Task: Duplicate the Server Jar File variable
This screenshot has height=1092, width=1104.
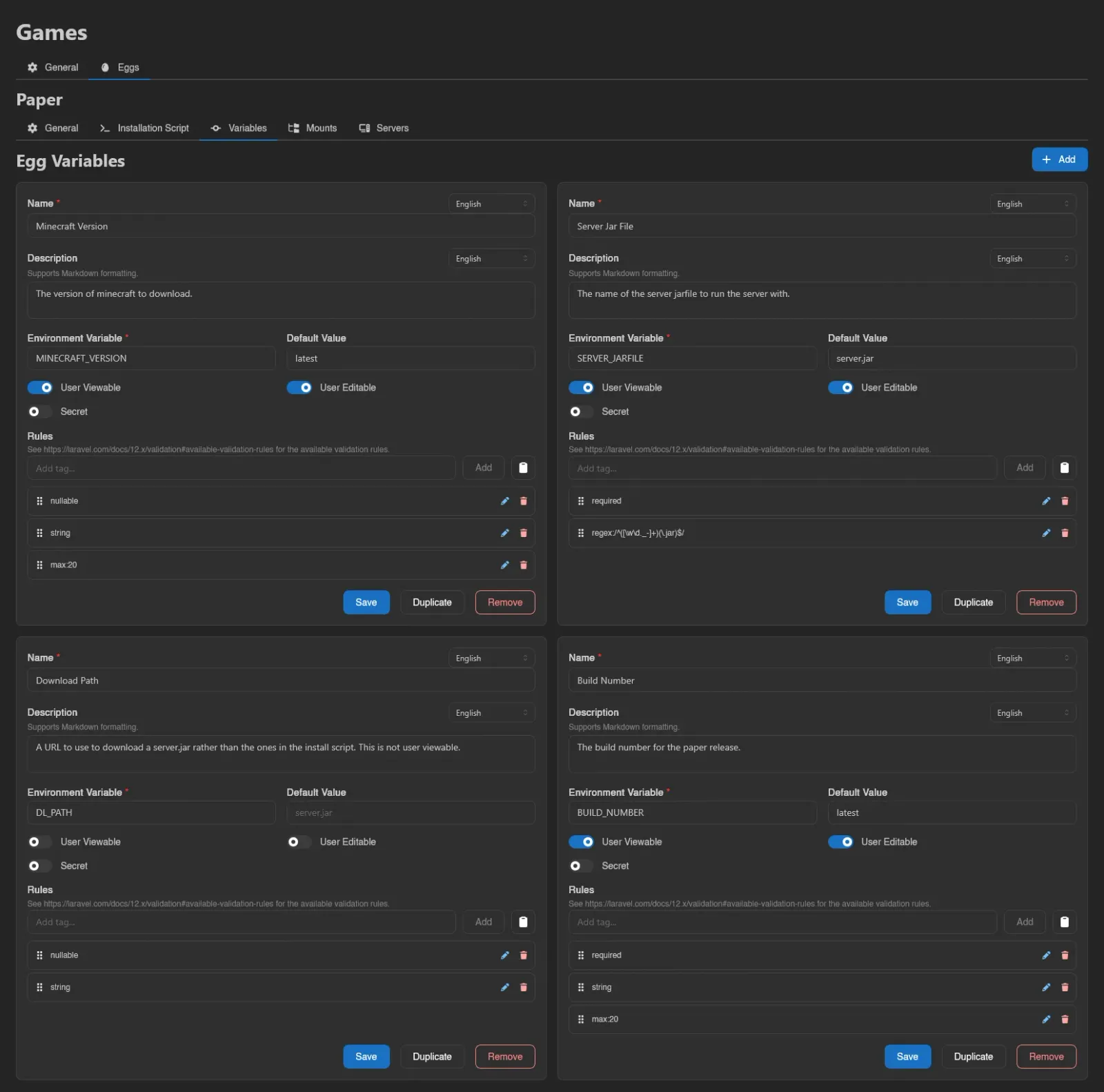Action: (x=973, y=603)
